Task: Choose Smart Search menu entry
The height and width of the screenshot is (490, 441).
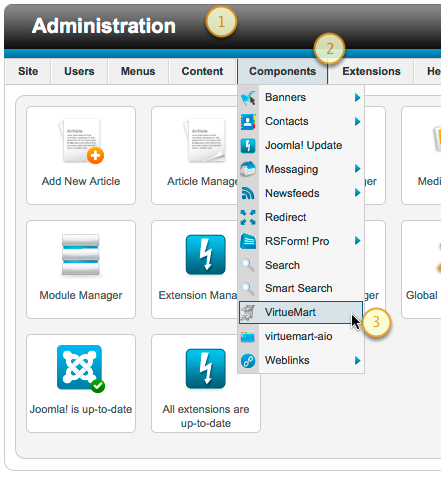Action: point(301,288)
